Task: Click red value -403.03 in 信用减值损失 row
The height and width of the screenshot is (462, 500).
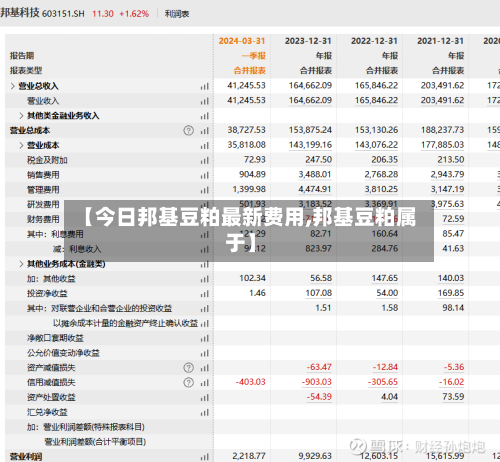Action: (x=251, y=382)
